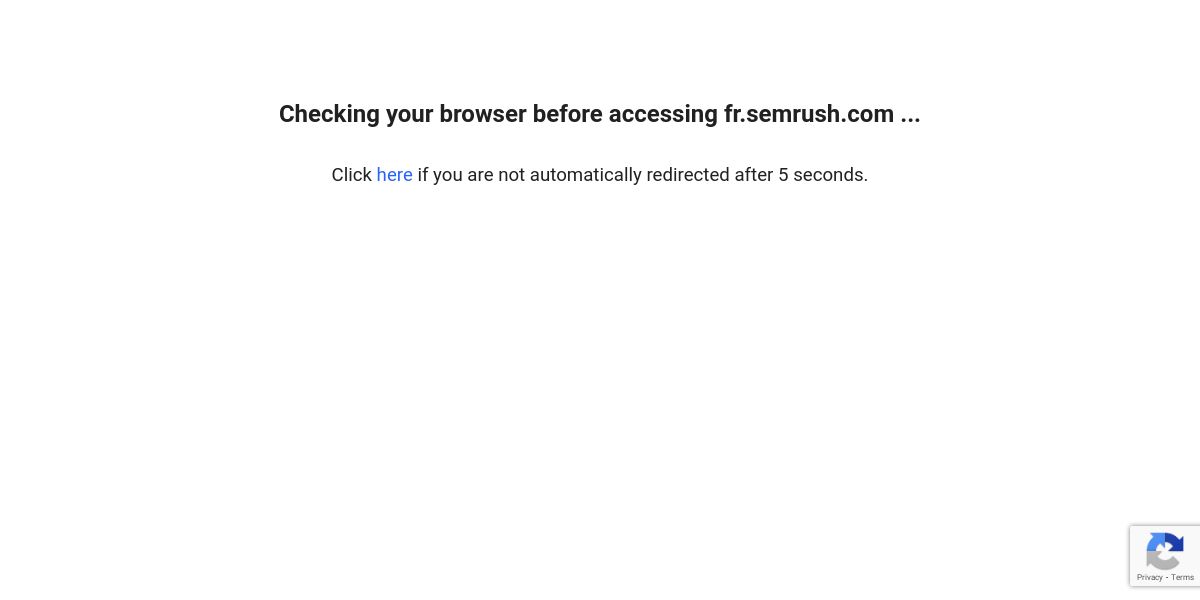Open the reCAPTCHA Privacy link
1200x600 pixels.
1150,578
